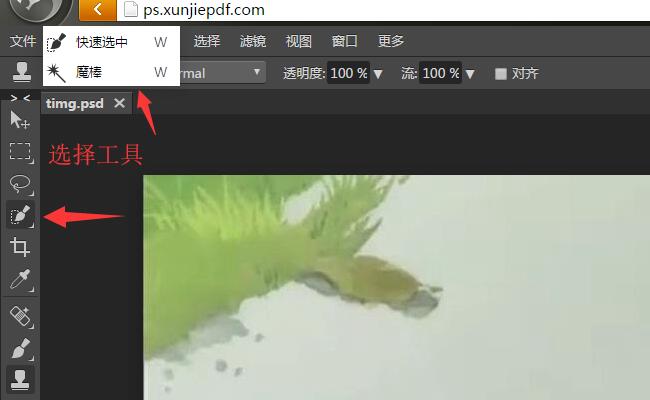Click the browser logo button
650x400 pixels.
(x=36, y=9)
